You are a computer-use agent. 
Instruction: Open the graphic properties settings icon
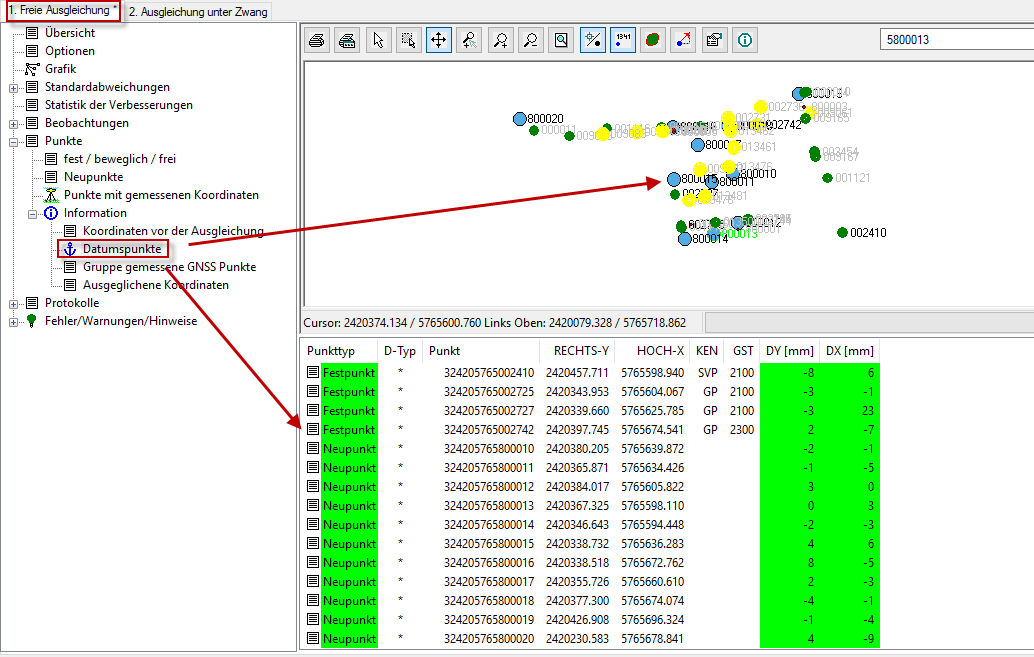714,40
